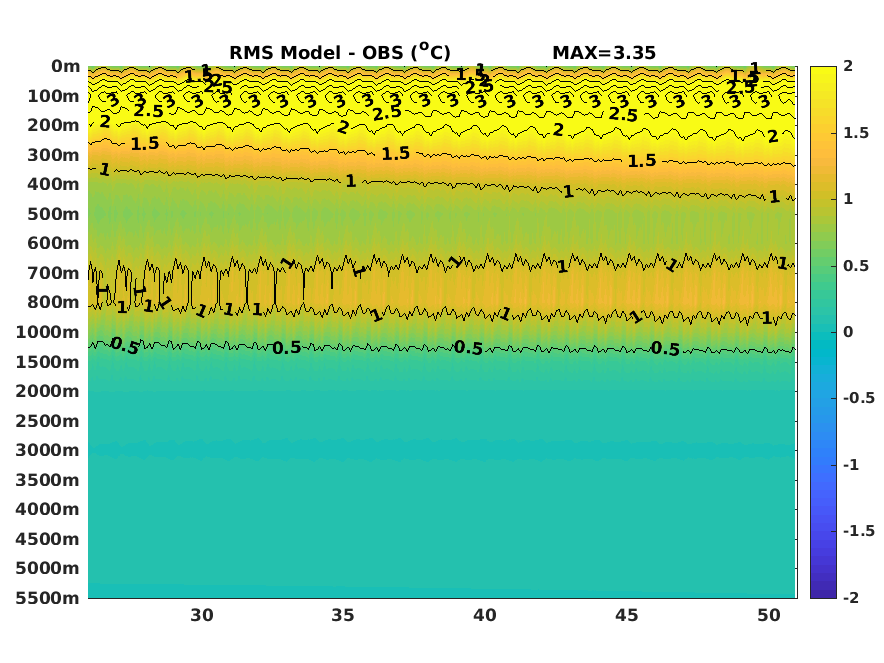The image size is (884, 663).
Task: Select the 'MAX=3.35' annotation text
Action: (604, 53)
